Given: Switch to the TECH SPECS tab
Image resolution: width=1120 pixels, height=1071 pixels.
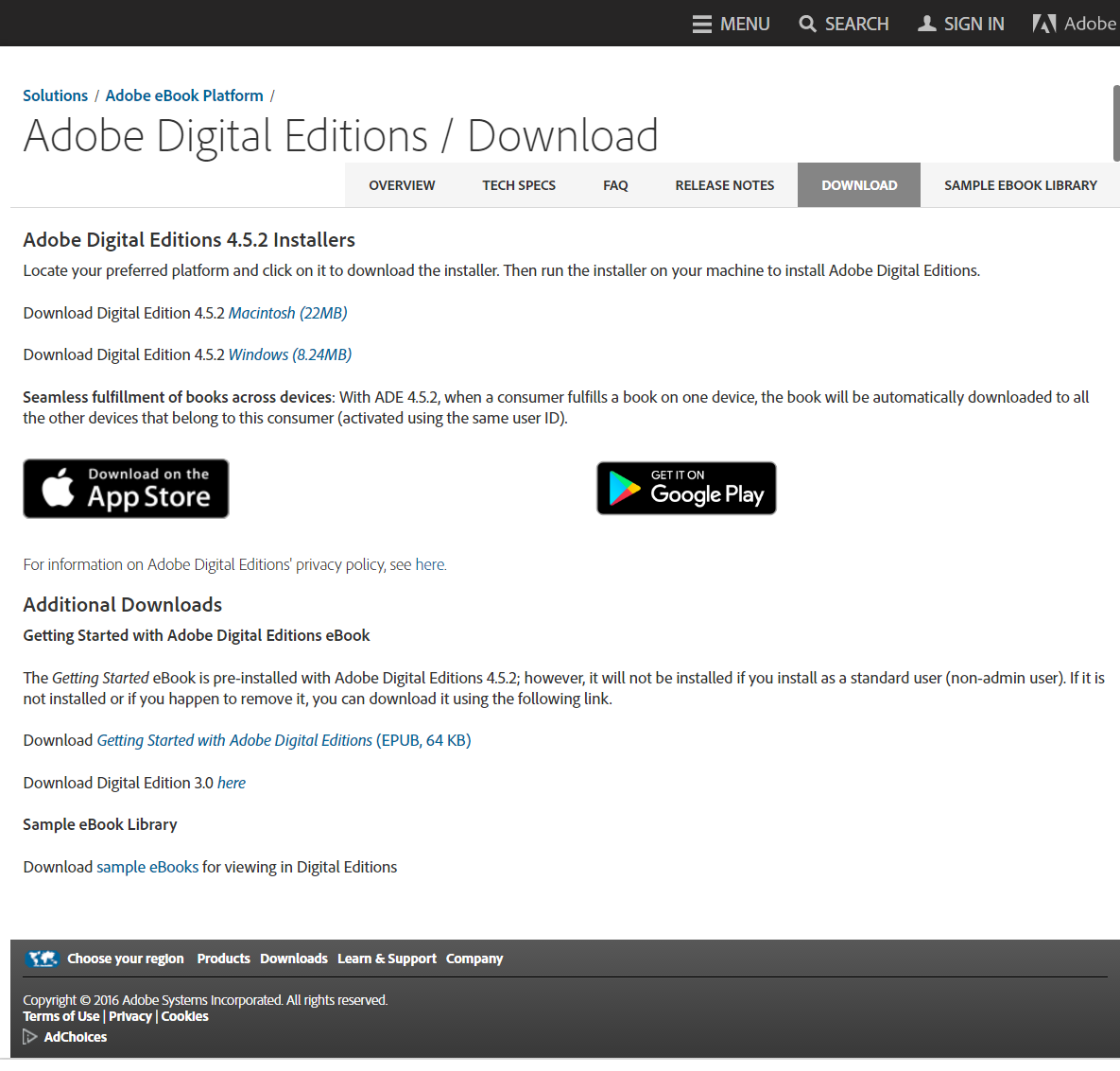Looking at the screenshot, I should (518, 184).
